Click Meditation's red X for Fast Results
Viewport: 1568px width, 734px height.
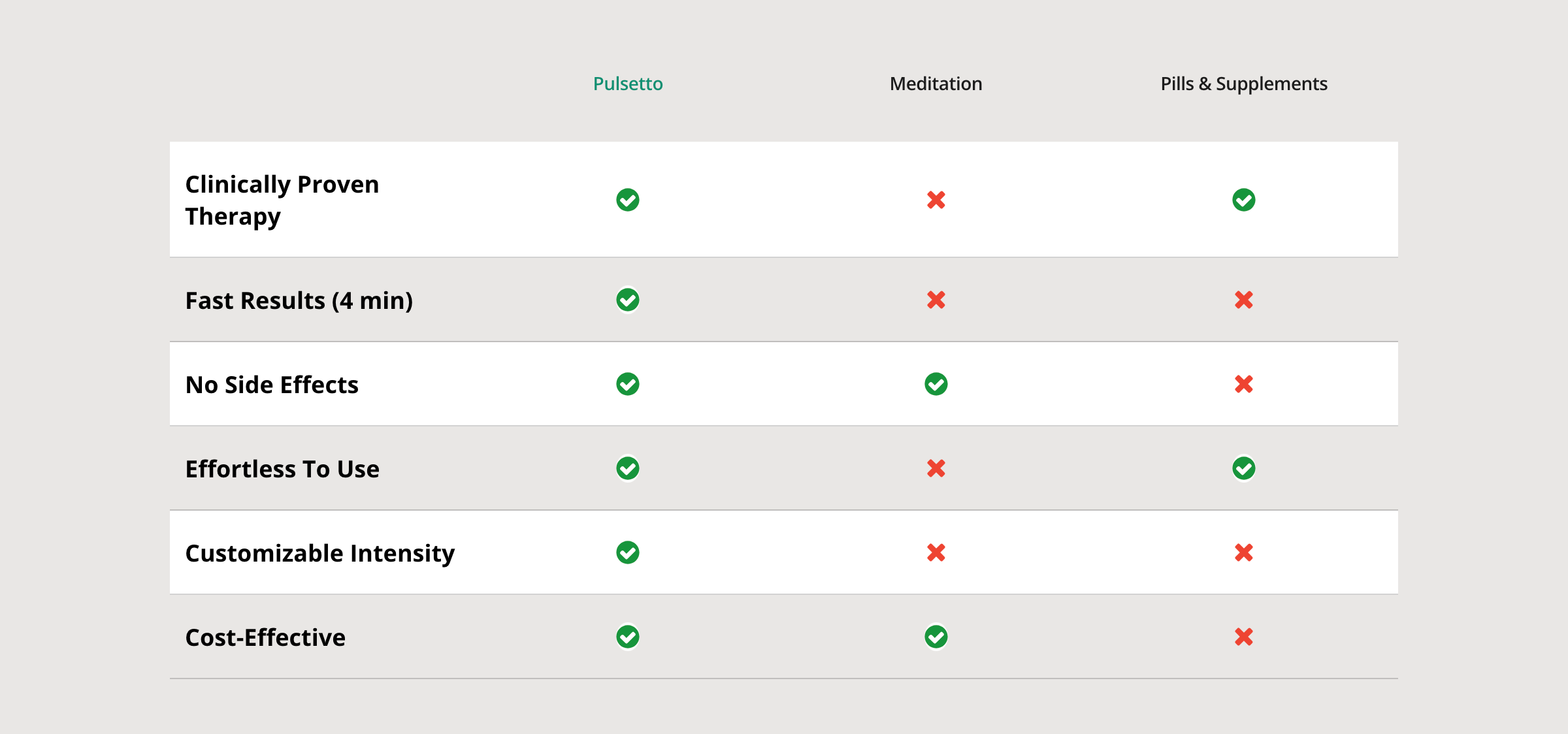pyautogui.click(x=936, y=300)
